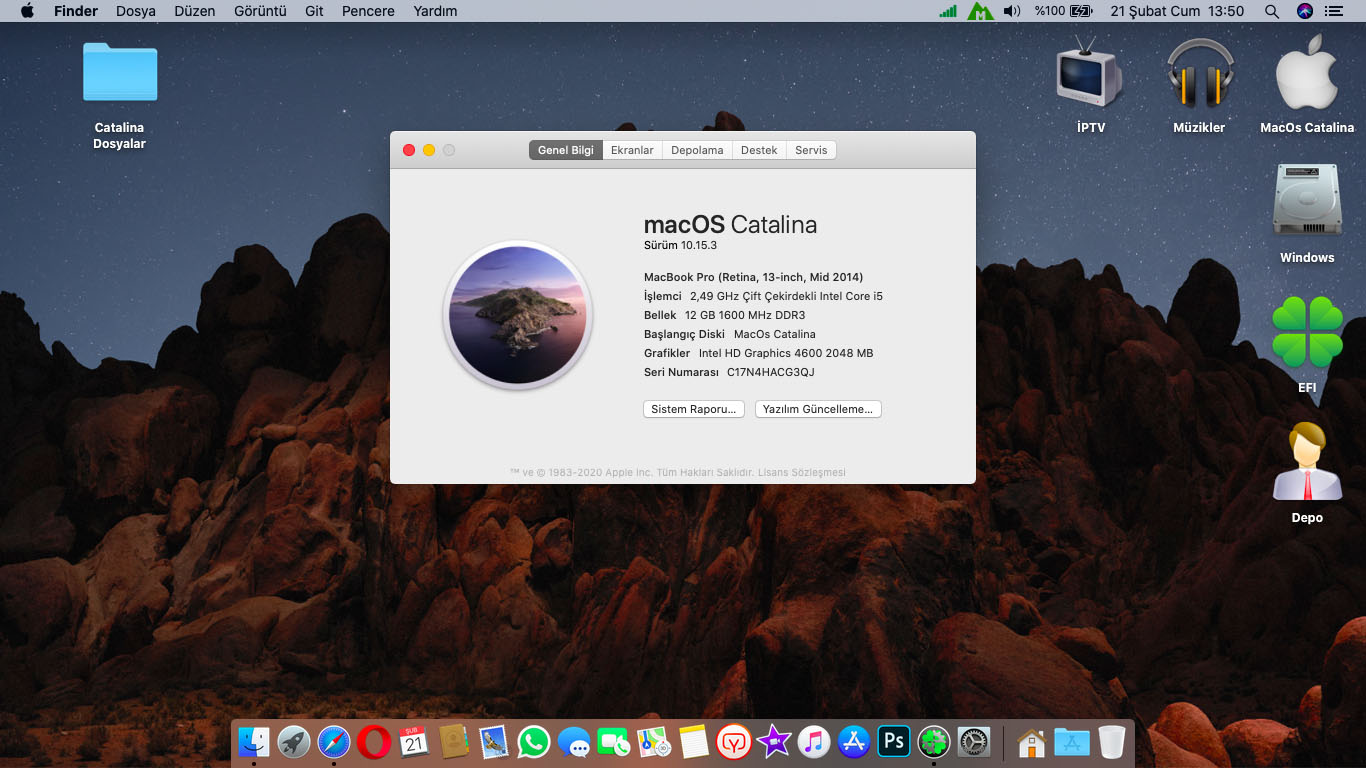The image size is (1366, 768).
Task: Click the Sistem Raporu button
Action: tap(693, 409)
